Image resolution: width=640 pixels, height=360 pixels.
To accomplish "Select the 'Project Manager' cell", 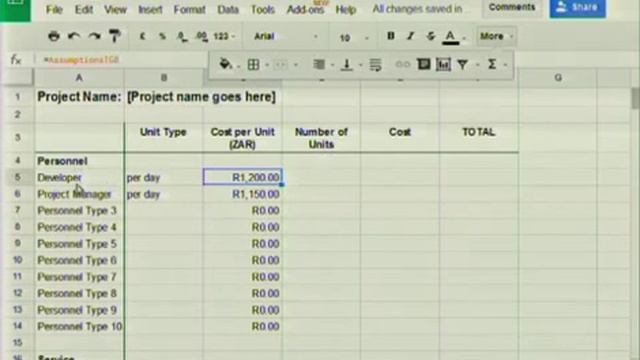I will pyautogui.click(x=79, y=194).
